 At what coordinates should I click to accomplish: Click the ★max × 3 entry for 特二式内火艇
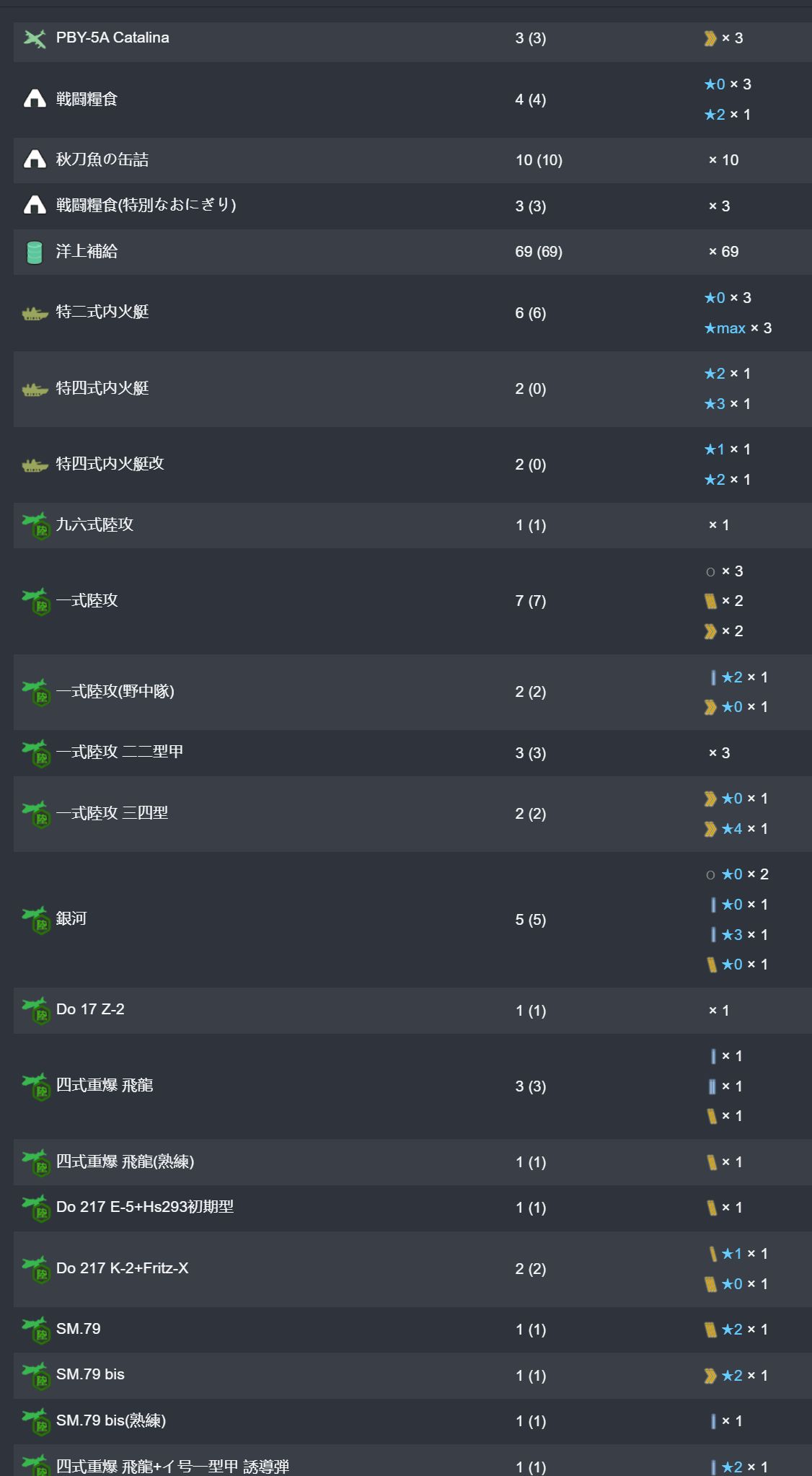point(738,328)
